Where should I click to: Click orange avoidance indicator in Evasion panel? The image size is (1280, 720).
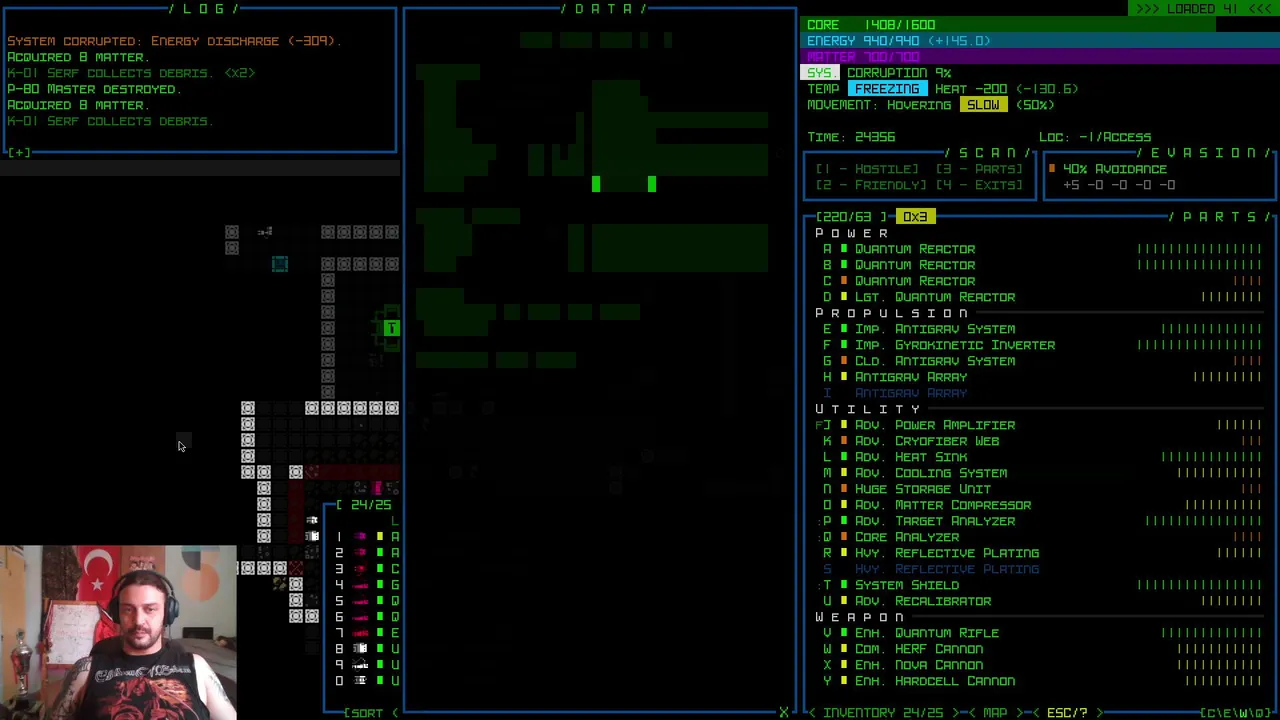point(1052,169)
